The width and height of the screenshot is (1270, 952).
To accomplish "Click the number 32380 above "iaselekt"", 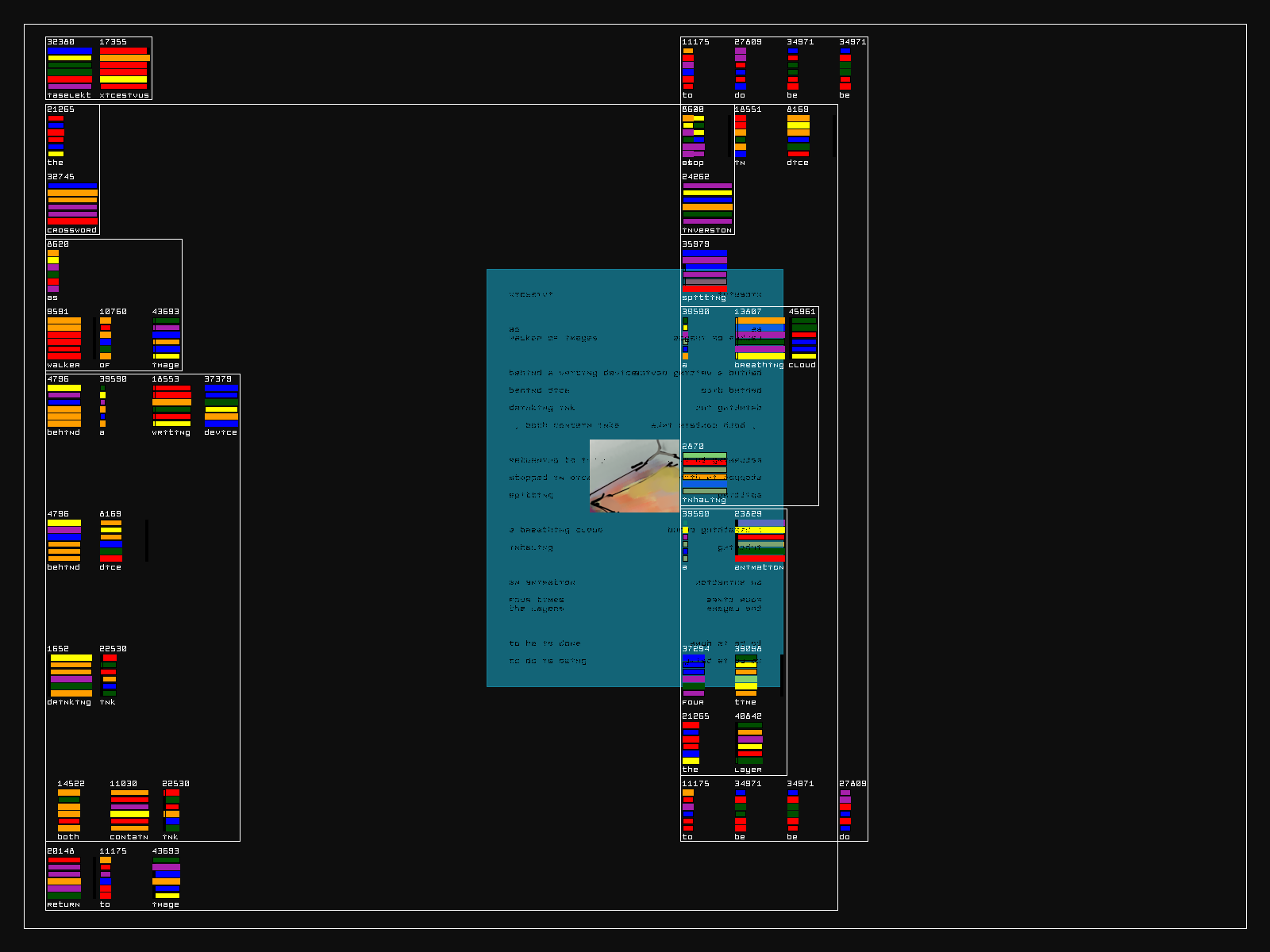I will [x=60, y=42].
